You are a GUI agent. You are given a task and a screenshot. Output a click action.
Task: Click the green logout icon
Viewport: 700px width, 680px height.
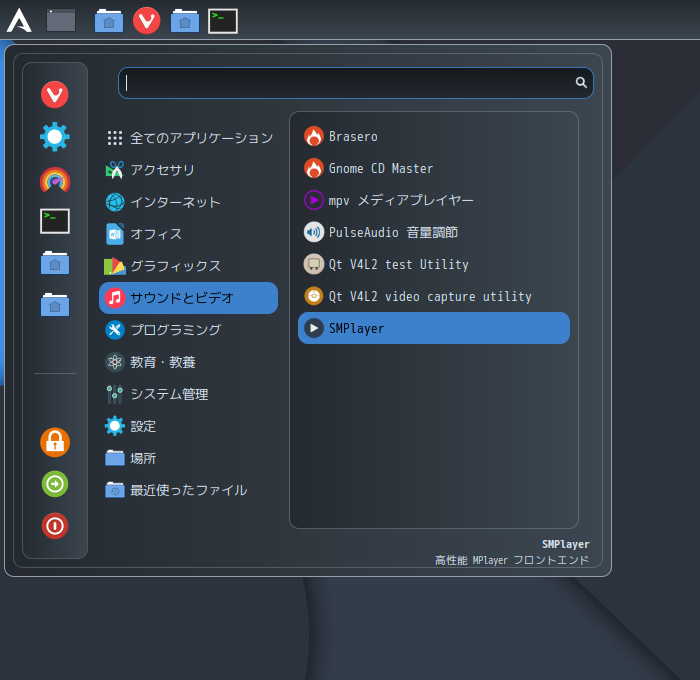(x=55, y=484)
